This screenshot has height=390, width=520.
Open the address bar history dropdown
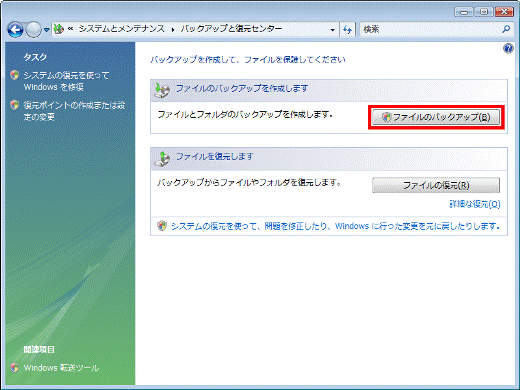point(332,30)
